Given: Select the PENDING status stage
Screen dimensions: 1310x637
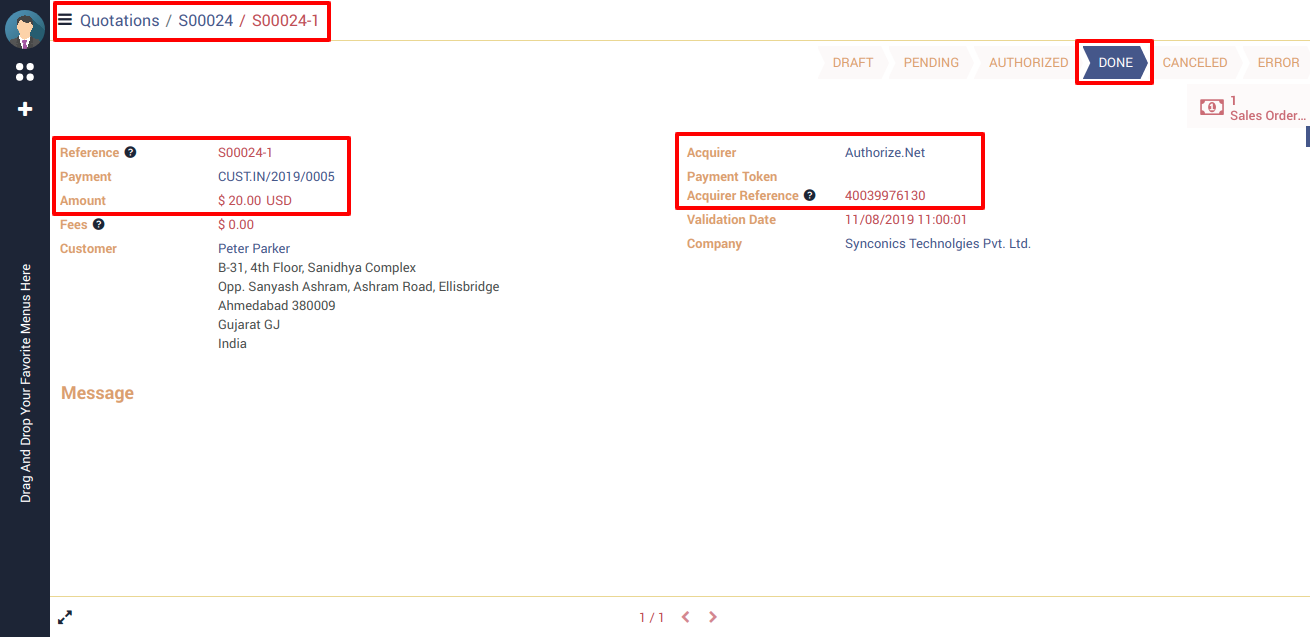Looking at the screenshot, I should pyautogui.click(x=931, y=62).
